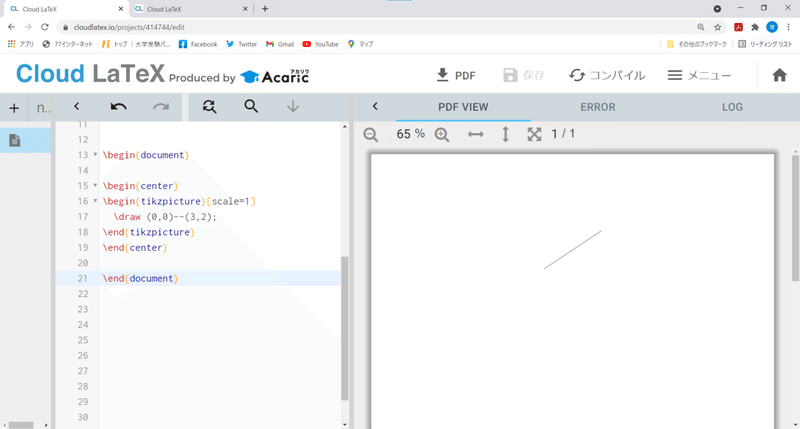The image size is (800, 429).
Task: Toggle fullscreen PDF view
Action: click(534, 134)
